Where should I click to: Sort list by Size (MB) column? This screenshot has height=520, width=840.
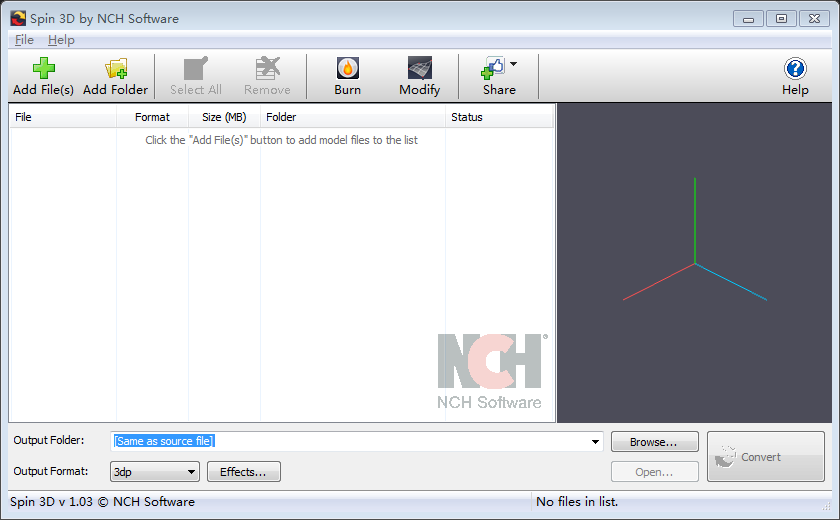(x=224, y=117)
